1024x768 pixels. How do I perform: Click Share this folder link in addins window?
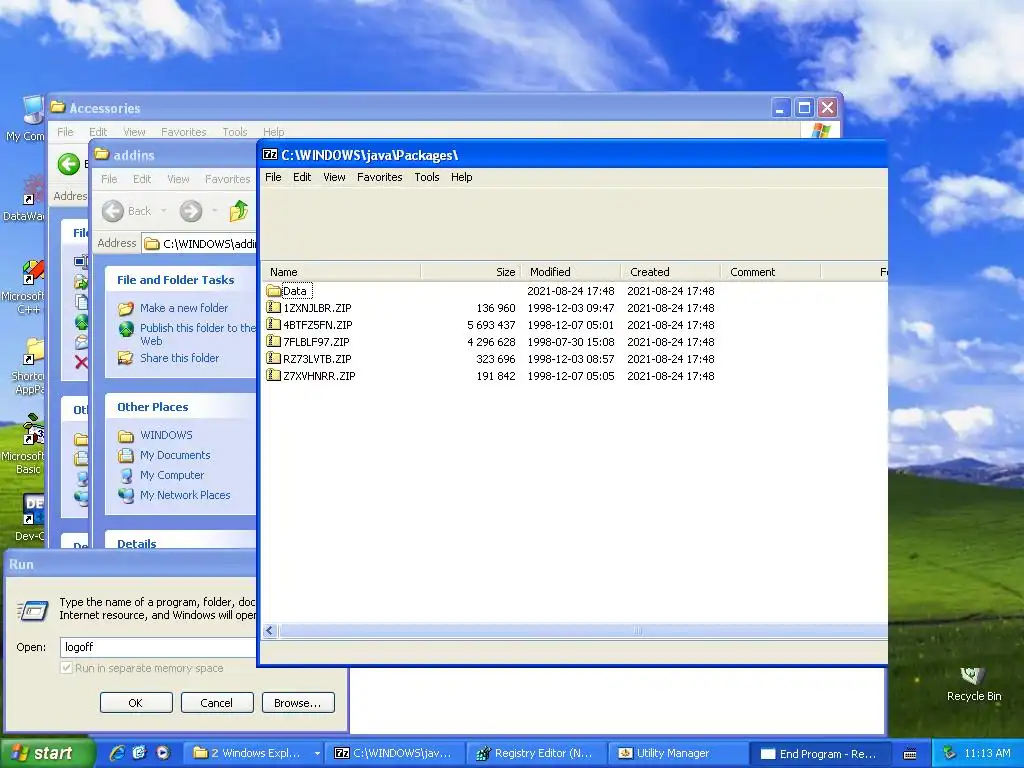(x=180, y=358)
